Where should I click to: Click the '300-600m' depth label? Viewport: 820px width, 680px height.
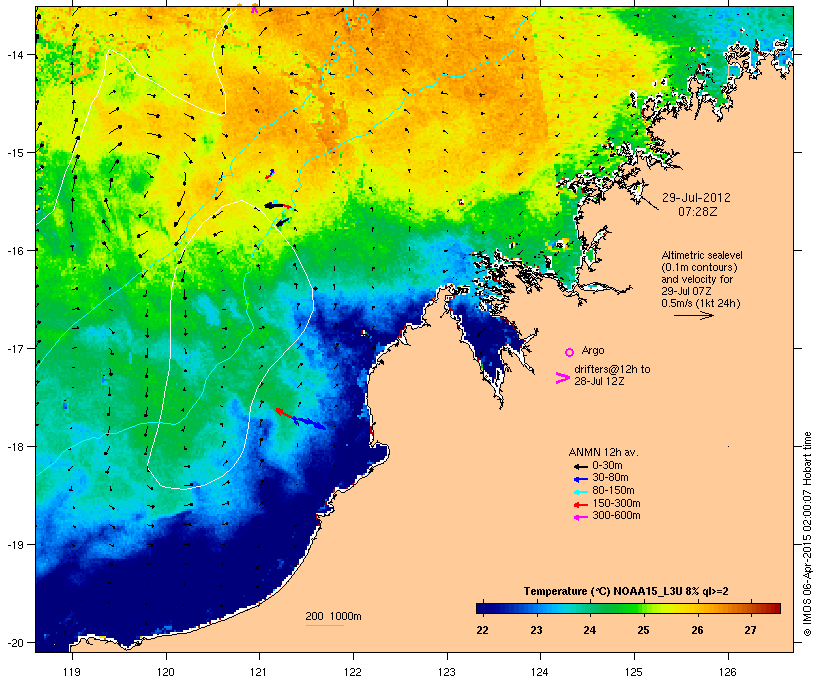coord(616,516)
